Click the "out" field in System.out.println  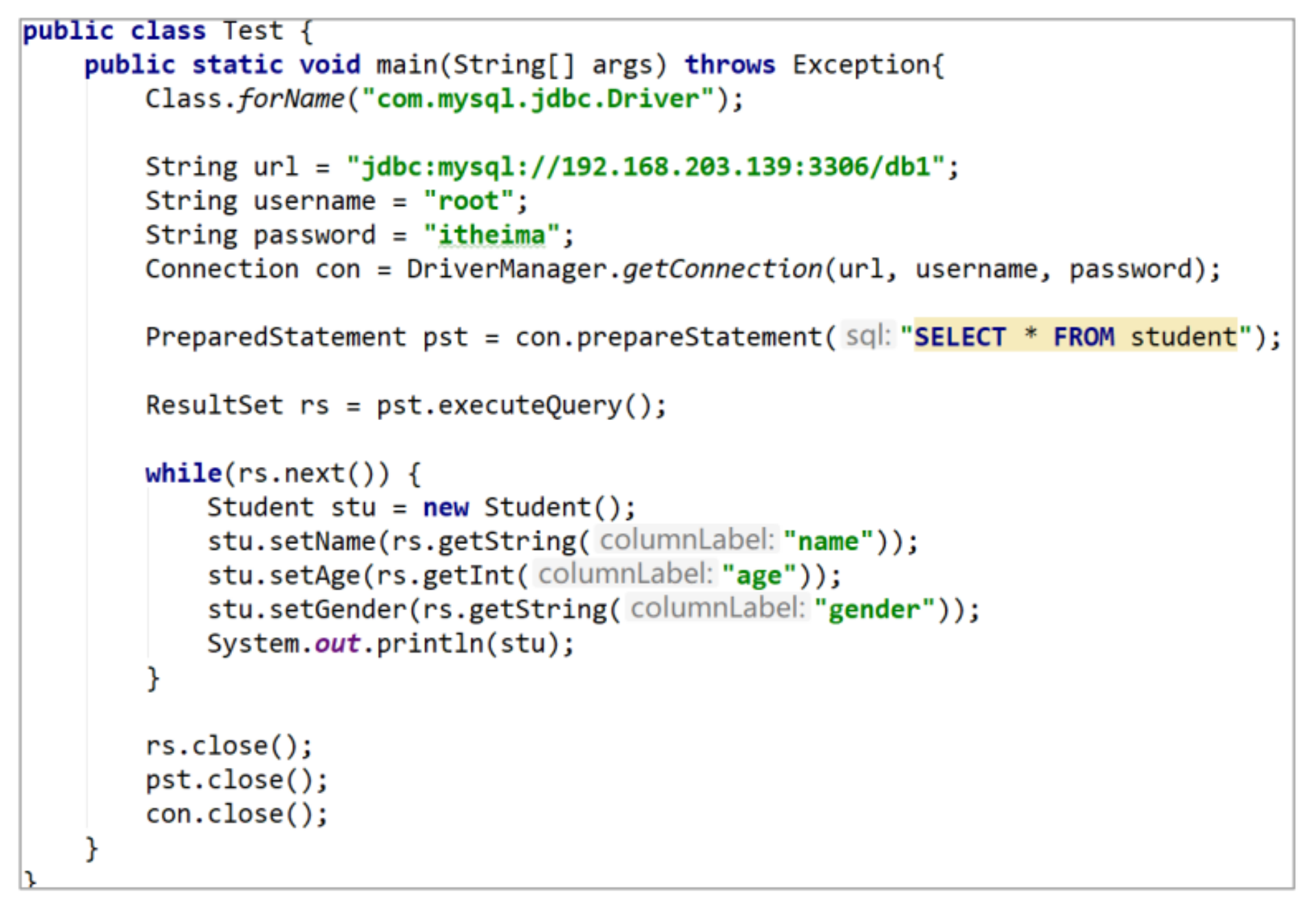coord(337,644)
